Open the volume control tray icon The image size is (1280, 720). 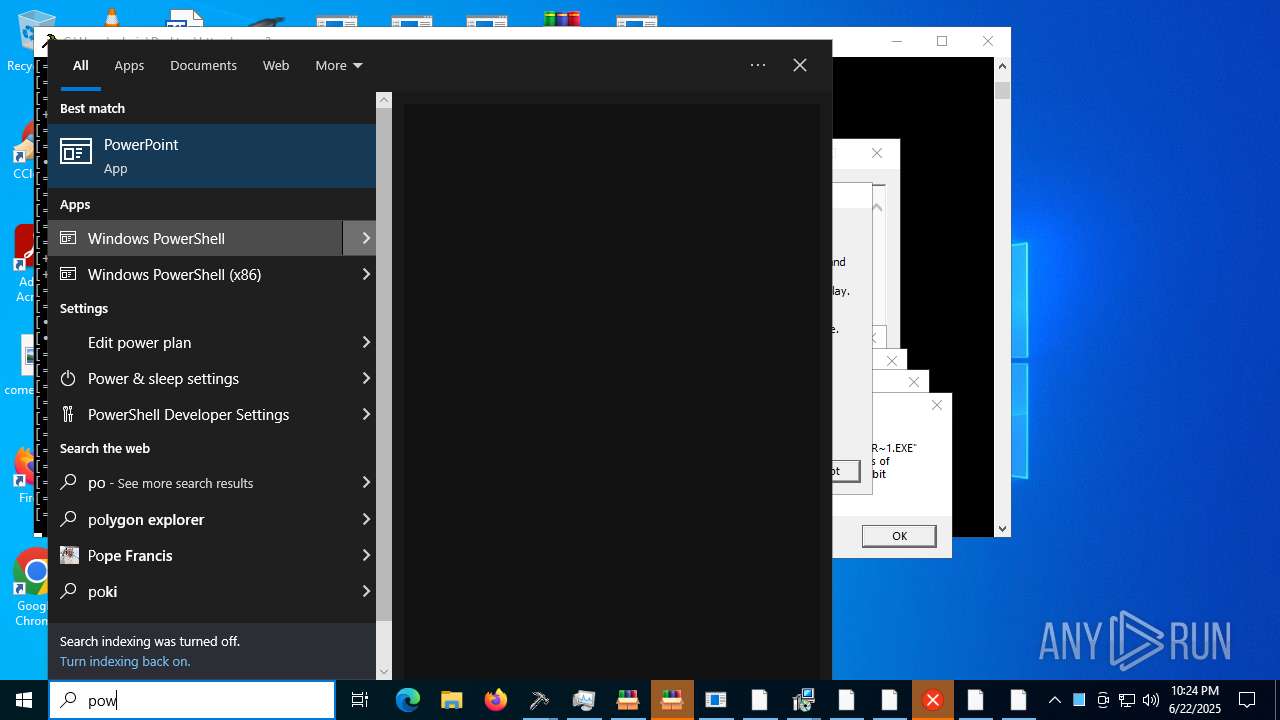pos(1151,700)
